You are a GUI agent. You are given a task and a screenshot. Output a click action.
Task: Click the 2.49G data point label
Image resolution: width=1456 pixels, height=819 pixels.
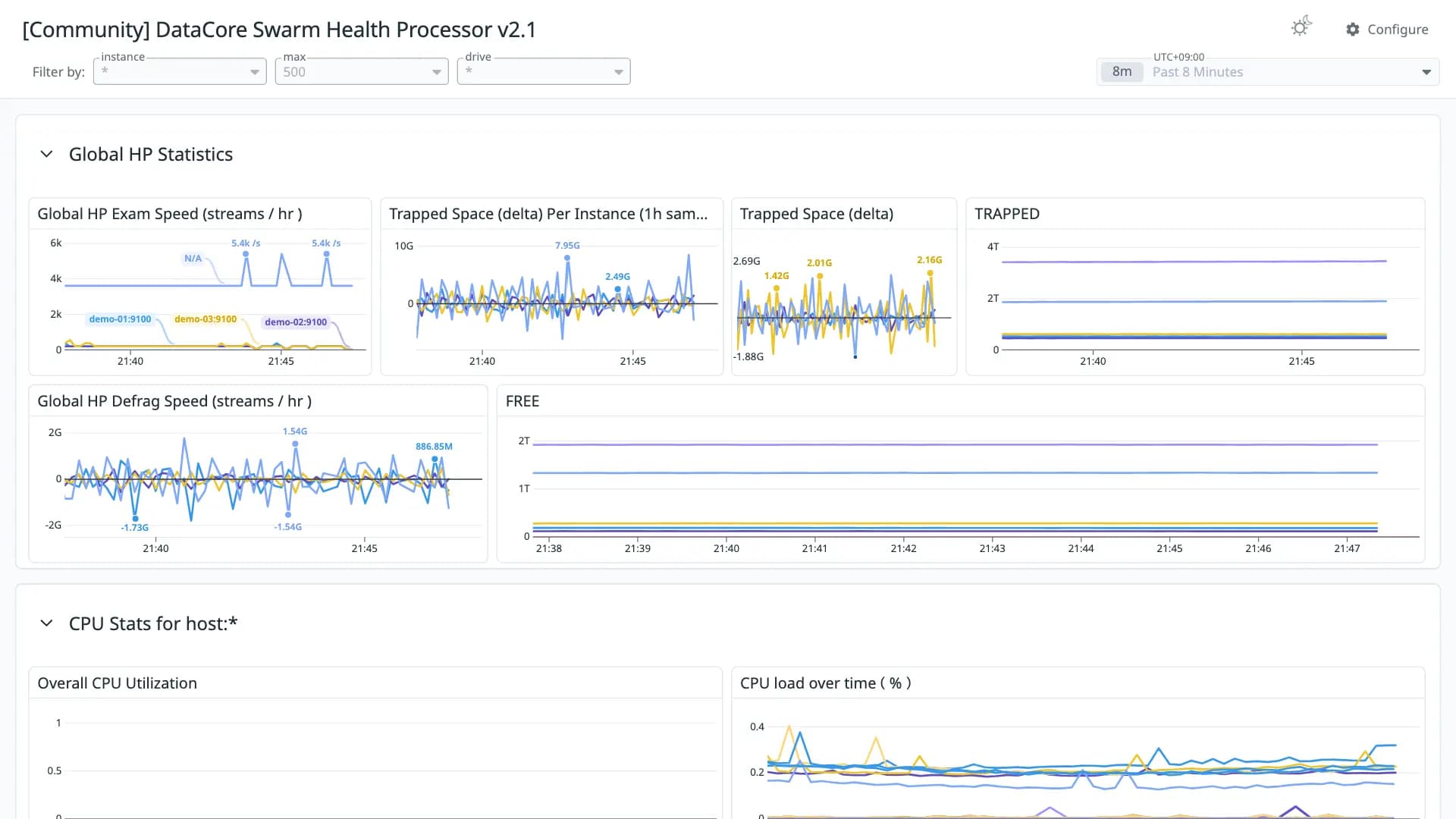point(617,277)
